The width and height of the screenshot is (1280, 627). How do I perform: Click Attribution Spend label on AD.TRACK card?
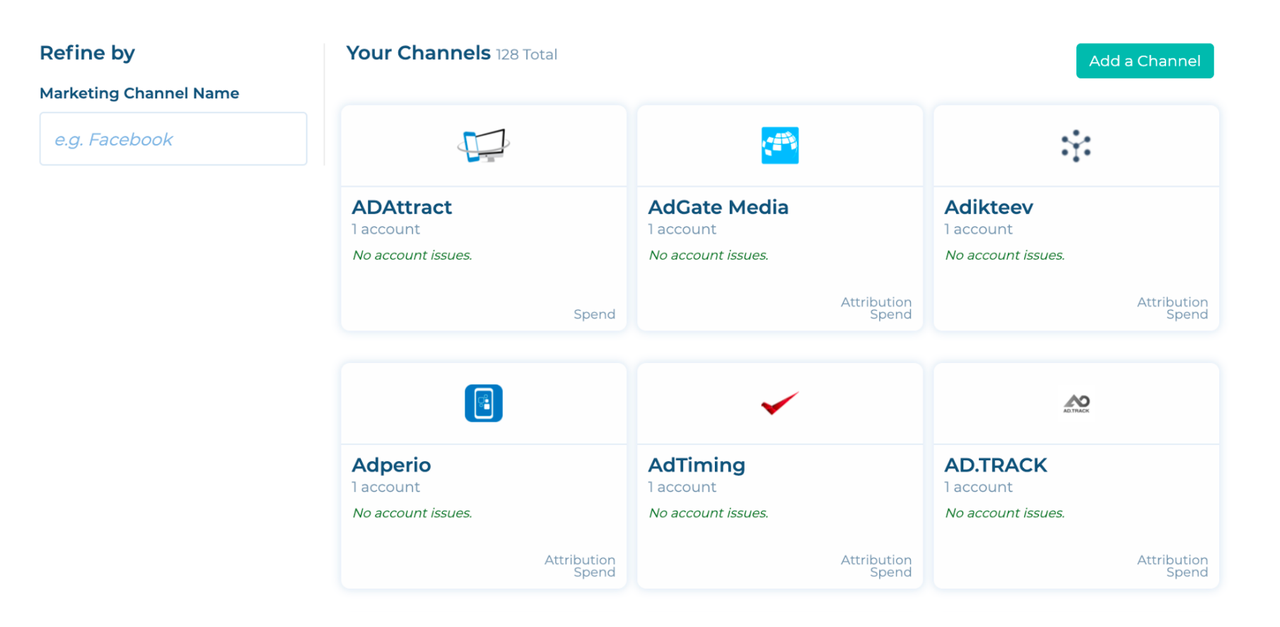(x=1172, y=566)
